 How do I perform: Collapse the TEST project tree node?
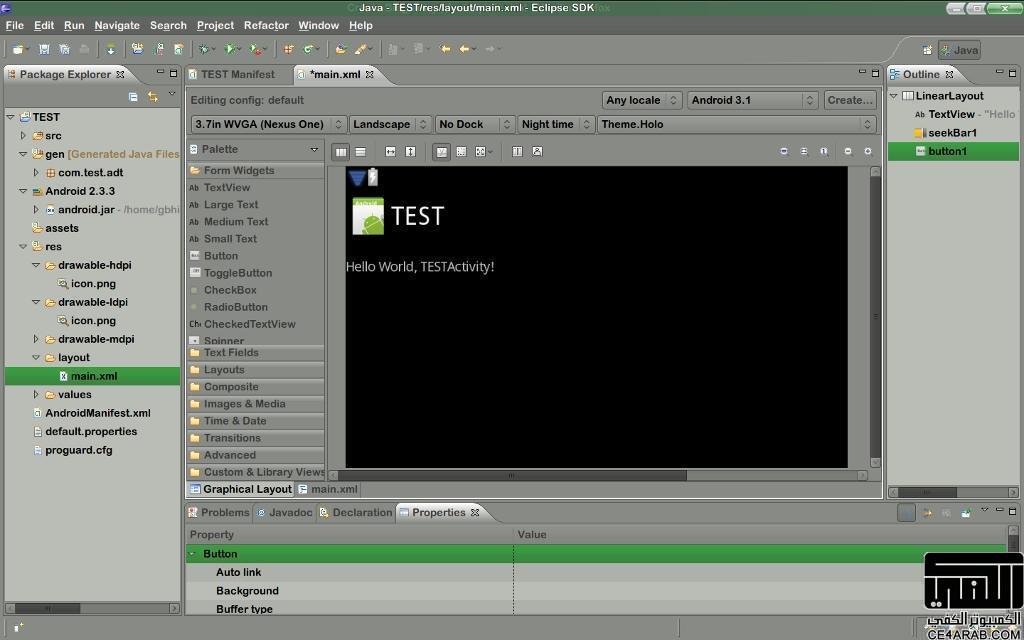tap(10, 118)
